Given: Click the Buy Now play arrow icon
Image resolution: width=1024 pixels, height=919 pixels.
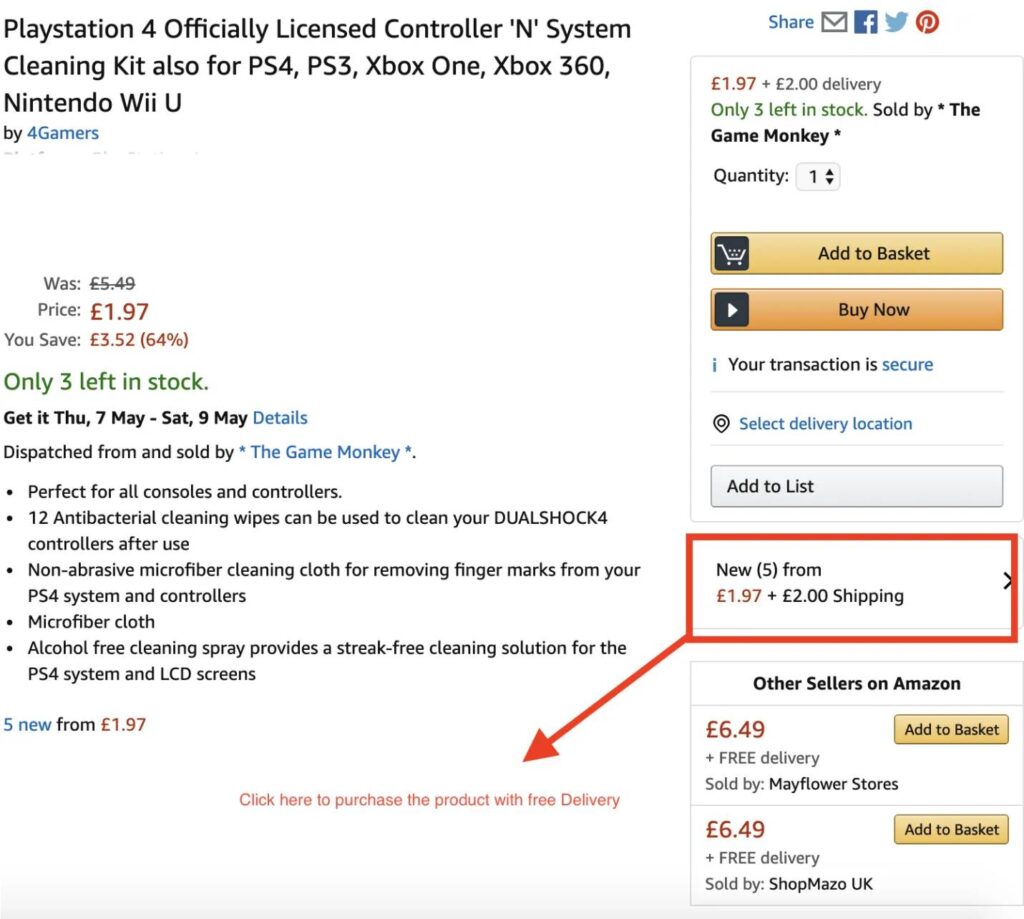Looking at the screenshot, I should 731,310.
